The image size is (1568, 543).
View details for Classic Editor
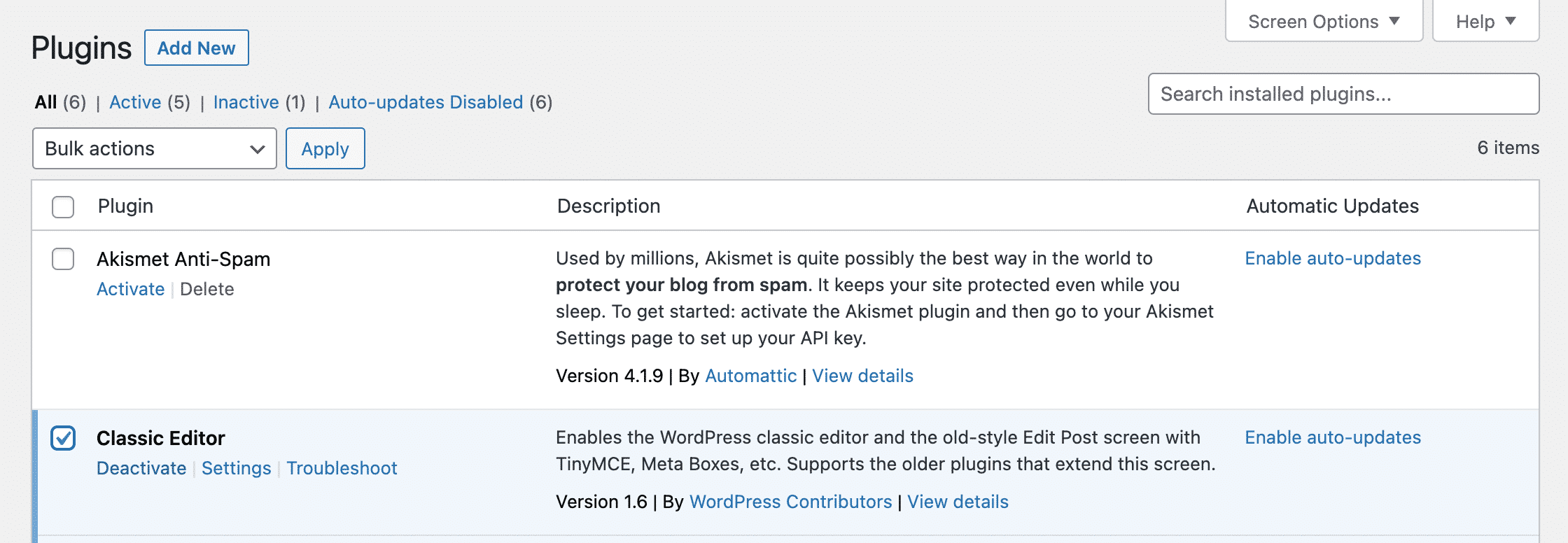point(958,502)
